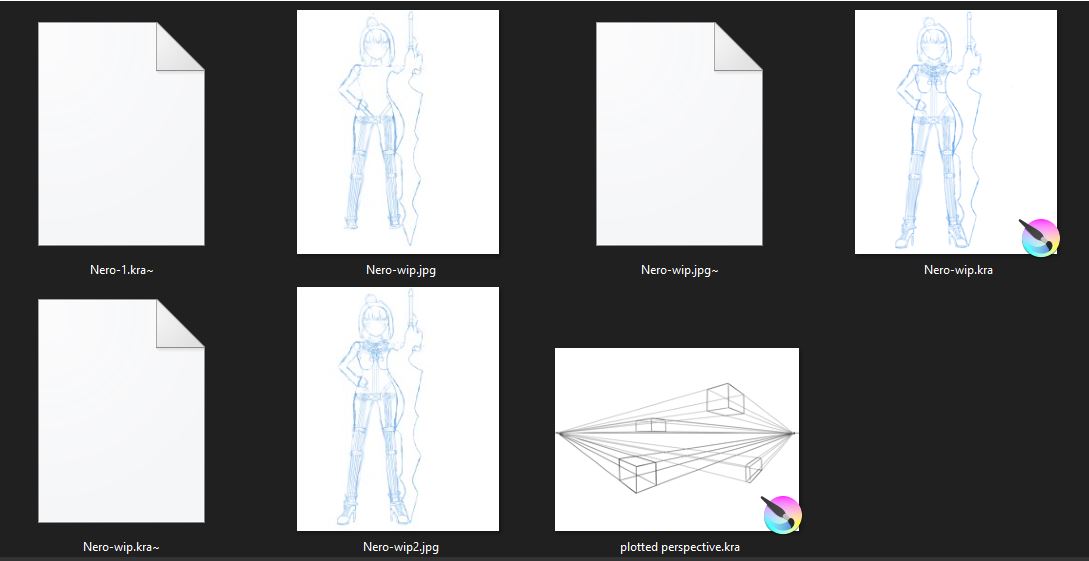This screenshot has height=561, width=1089.
Task: Select the Nero-wip.kra~ blank file icon
Action: pyautogui.click(x=121, y=411)
